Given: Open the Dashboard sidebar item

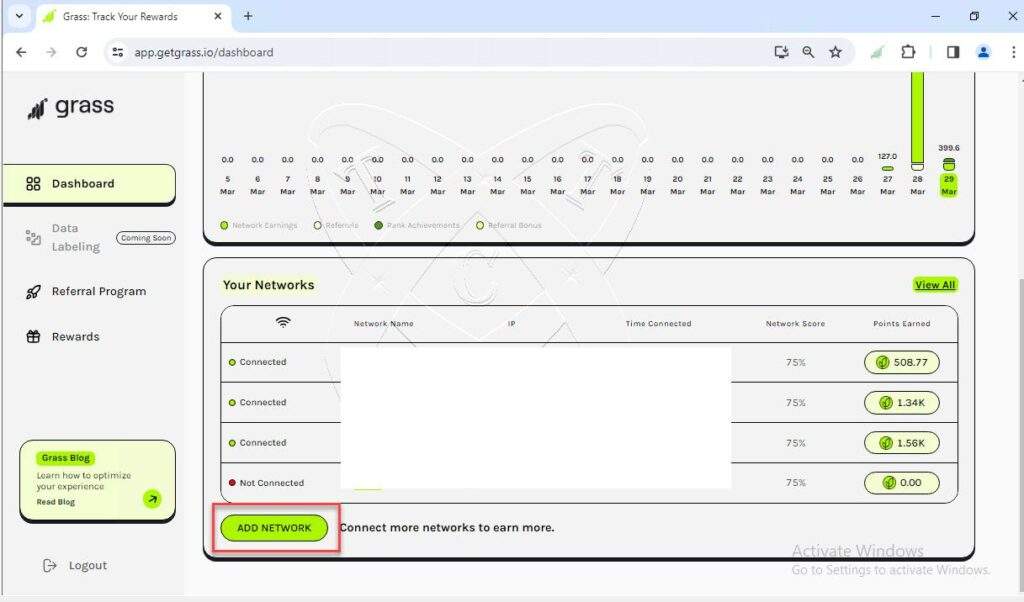Looking at the screenshot, I should pyautogui.click(x=89, y=184).
